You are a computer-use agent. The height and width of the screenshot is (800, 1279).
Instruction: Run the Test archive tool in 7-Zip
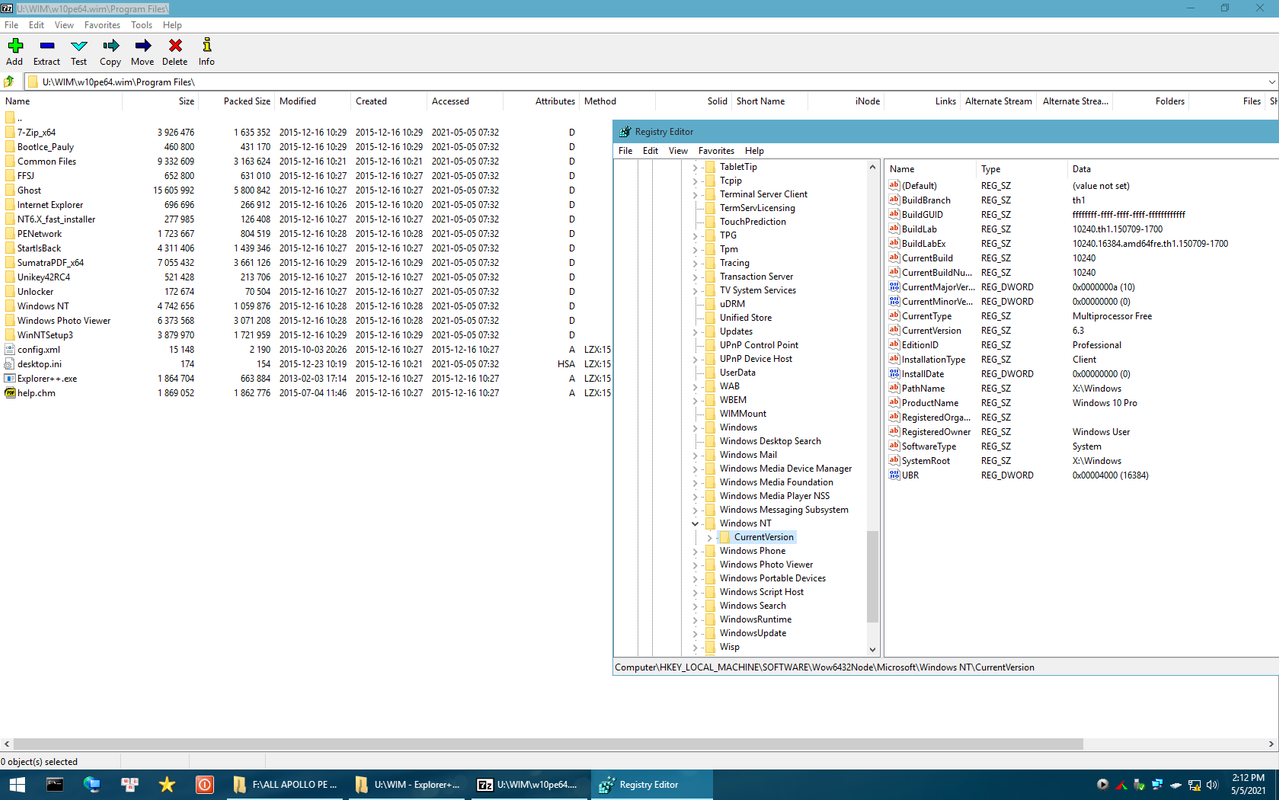pyautogui.click(x=79, y=46)
